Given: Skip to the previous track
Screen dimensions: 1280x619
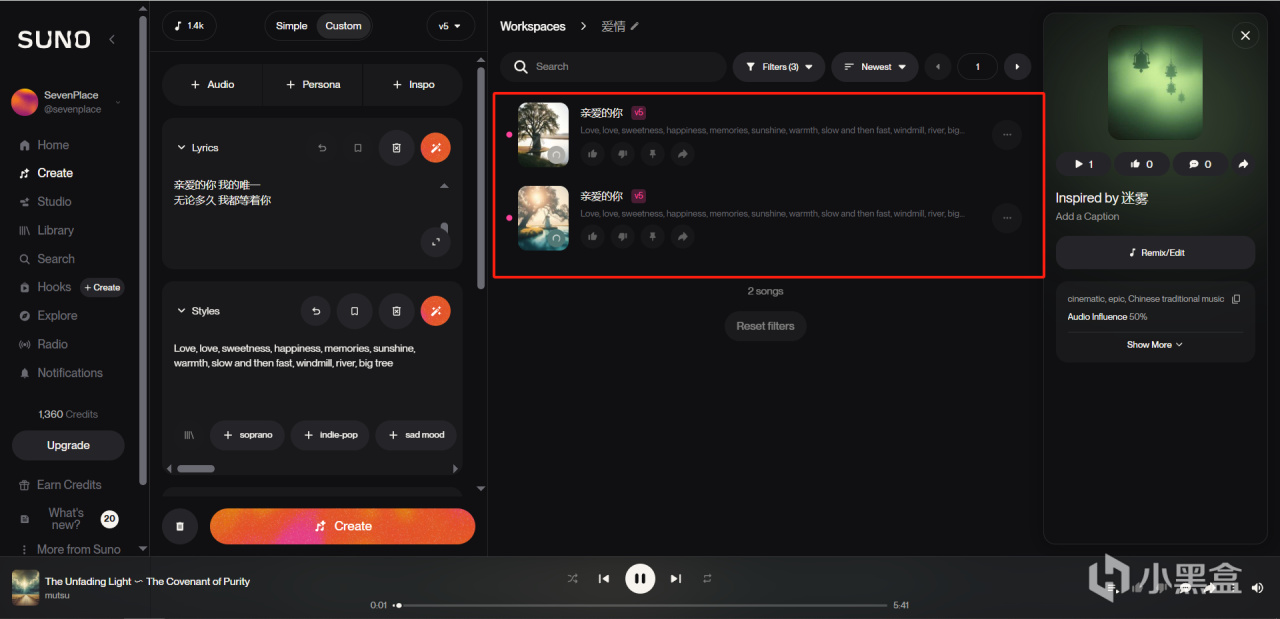Looking at the screenshot, I should tap(604, 578).
